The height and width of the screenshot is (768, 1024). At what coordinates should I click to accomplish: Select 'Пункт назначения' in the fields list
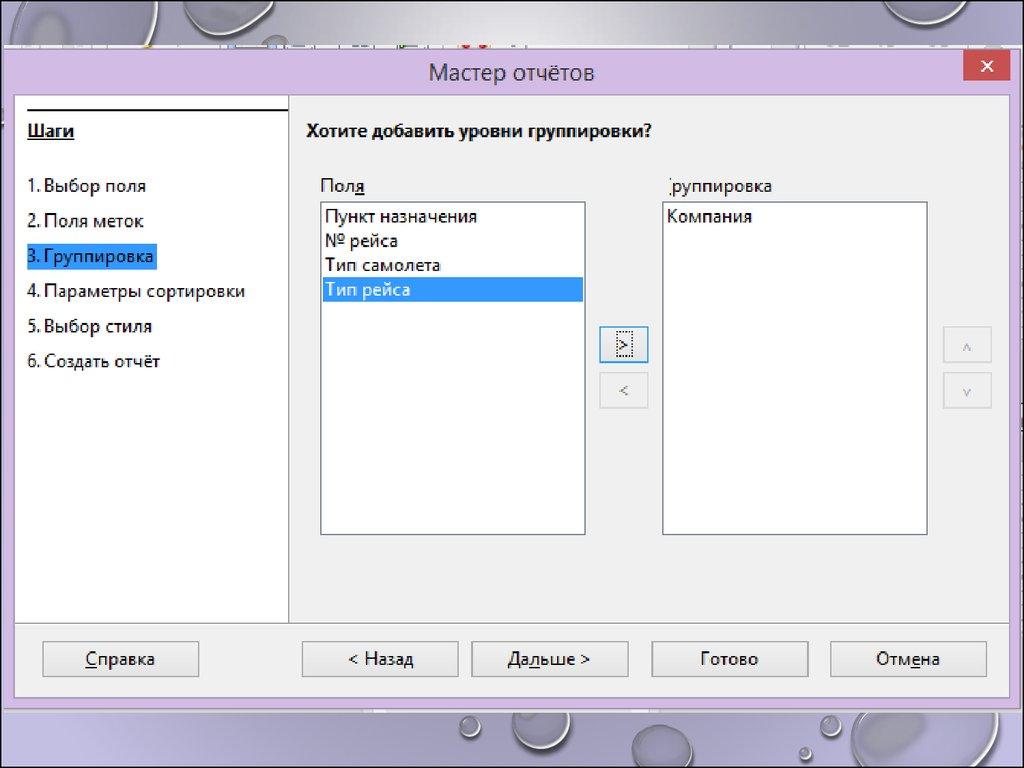tap(400, 216)
